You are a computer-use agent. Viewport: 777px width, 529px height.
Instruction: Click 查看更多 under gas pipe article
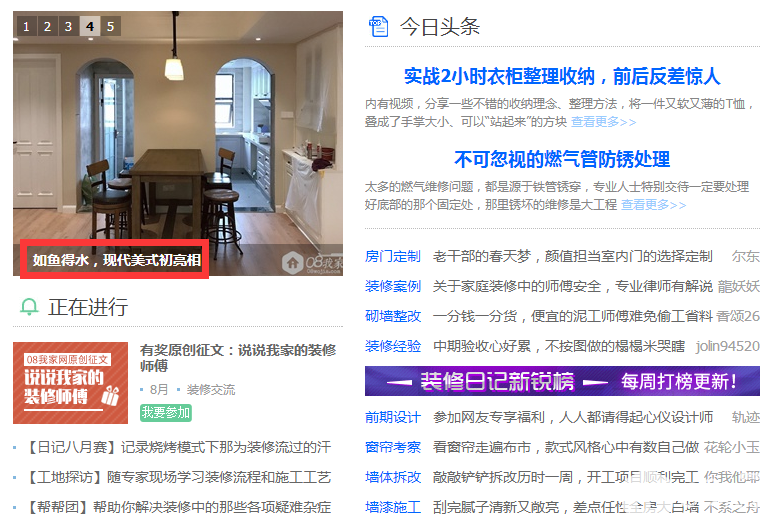pos(654,205)
